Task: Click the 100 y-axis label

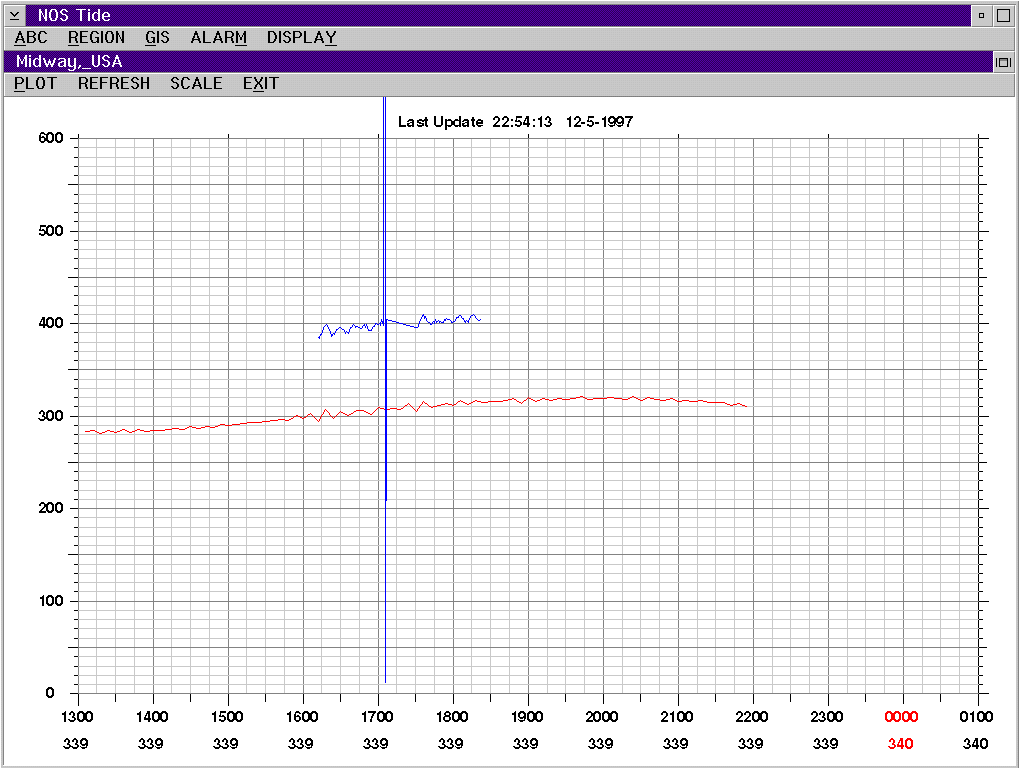Action: (x=51, y=600)
